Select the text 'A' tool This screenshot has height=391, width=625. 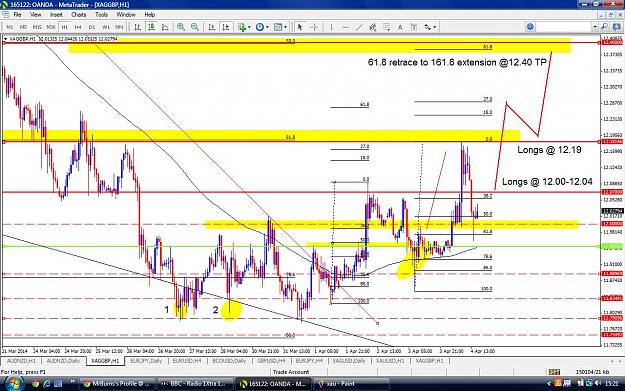(x=400, y=27)
